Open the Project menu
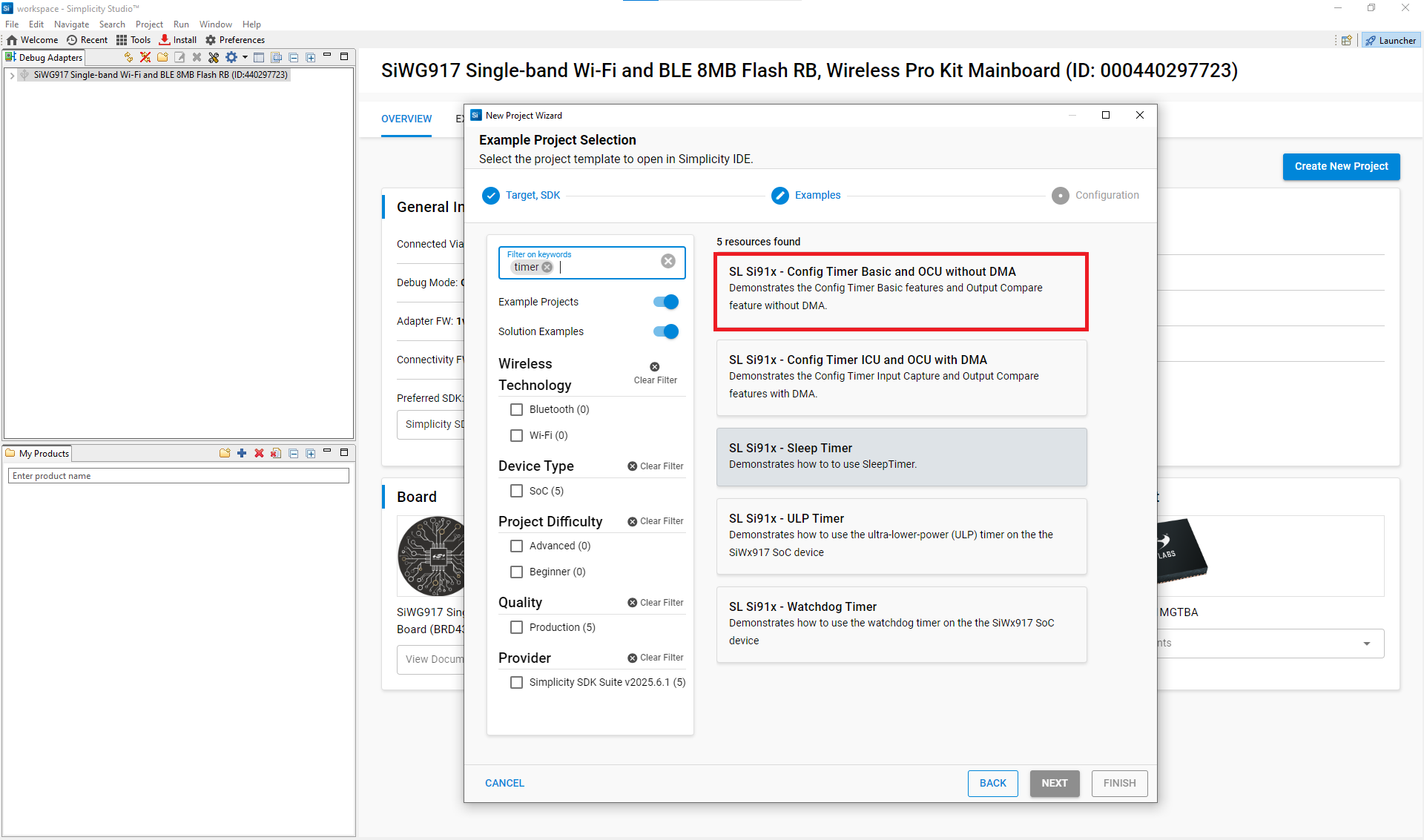The image size is (1424, 840). tap(148, 24)
